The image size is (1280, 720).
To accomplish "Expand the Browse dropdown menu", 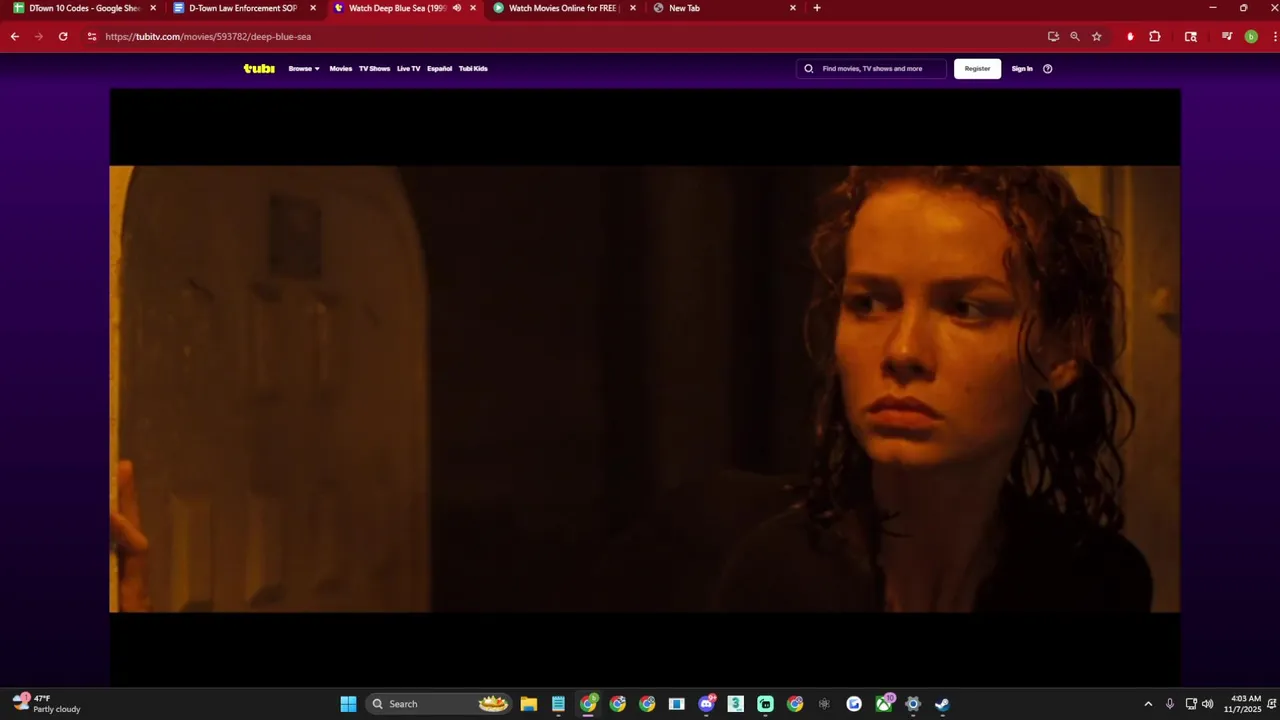I will 304,69.
